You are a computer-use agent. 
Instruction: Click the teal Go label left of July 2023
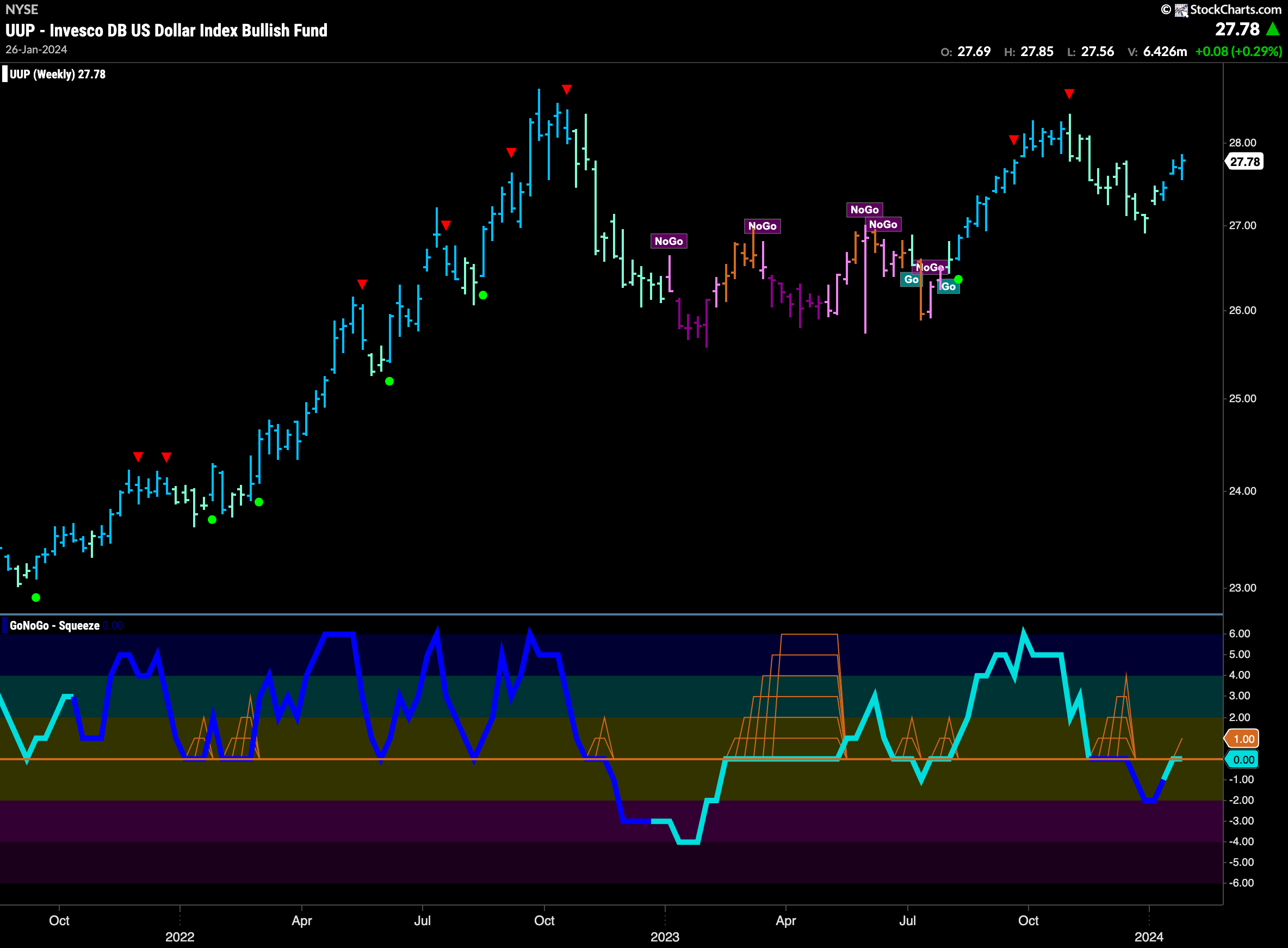[x=911, y=280]
